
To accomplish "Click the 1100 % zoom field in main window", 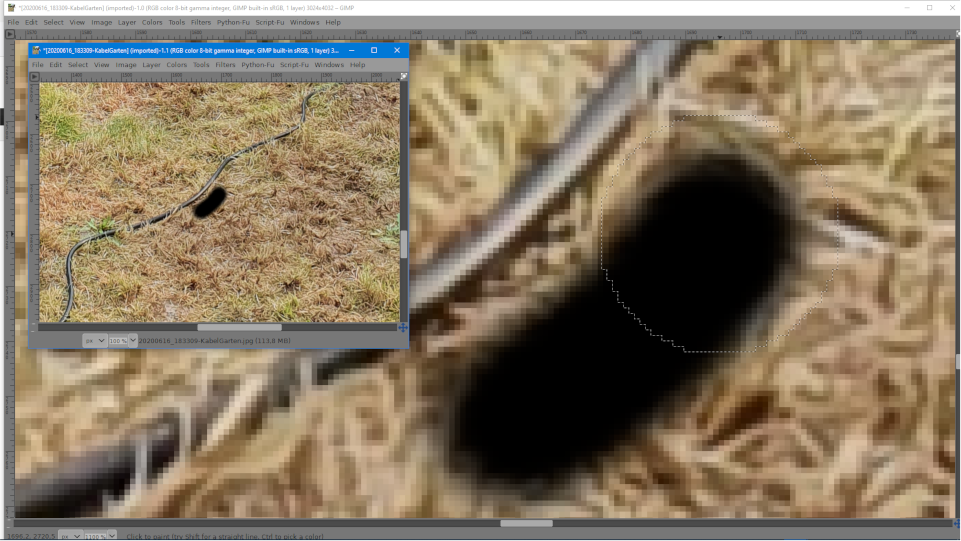I will point(96,536).
